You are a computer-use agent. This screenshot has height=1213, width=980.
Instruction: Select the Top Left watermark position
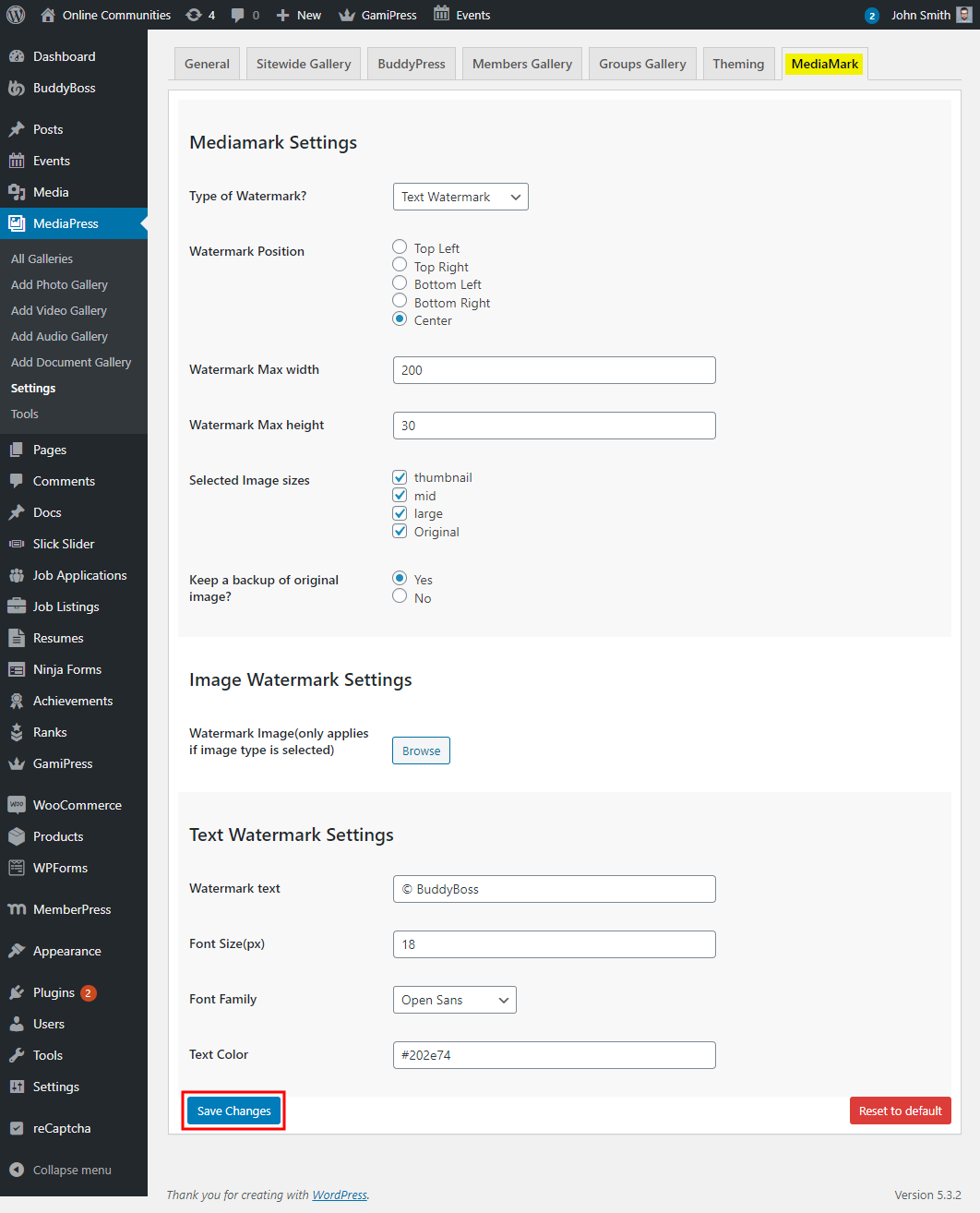[x=400, y=246]
